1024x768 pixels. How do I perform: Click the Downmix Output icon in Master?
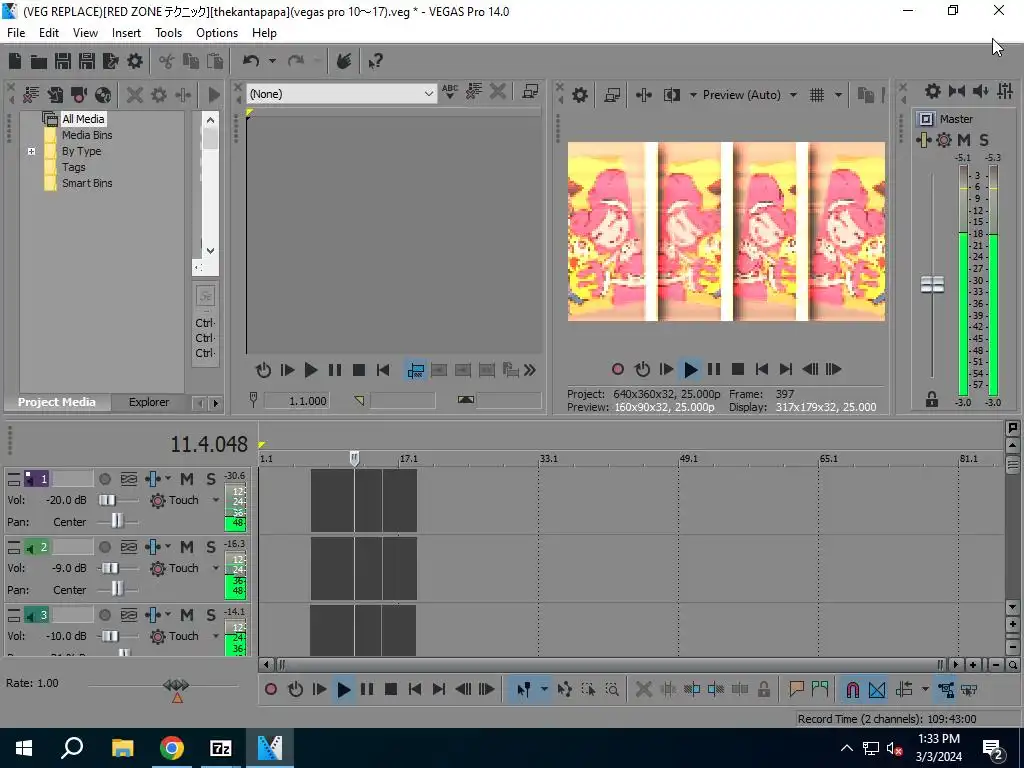(x=957, y=91)
